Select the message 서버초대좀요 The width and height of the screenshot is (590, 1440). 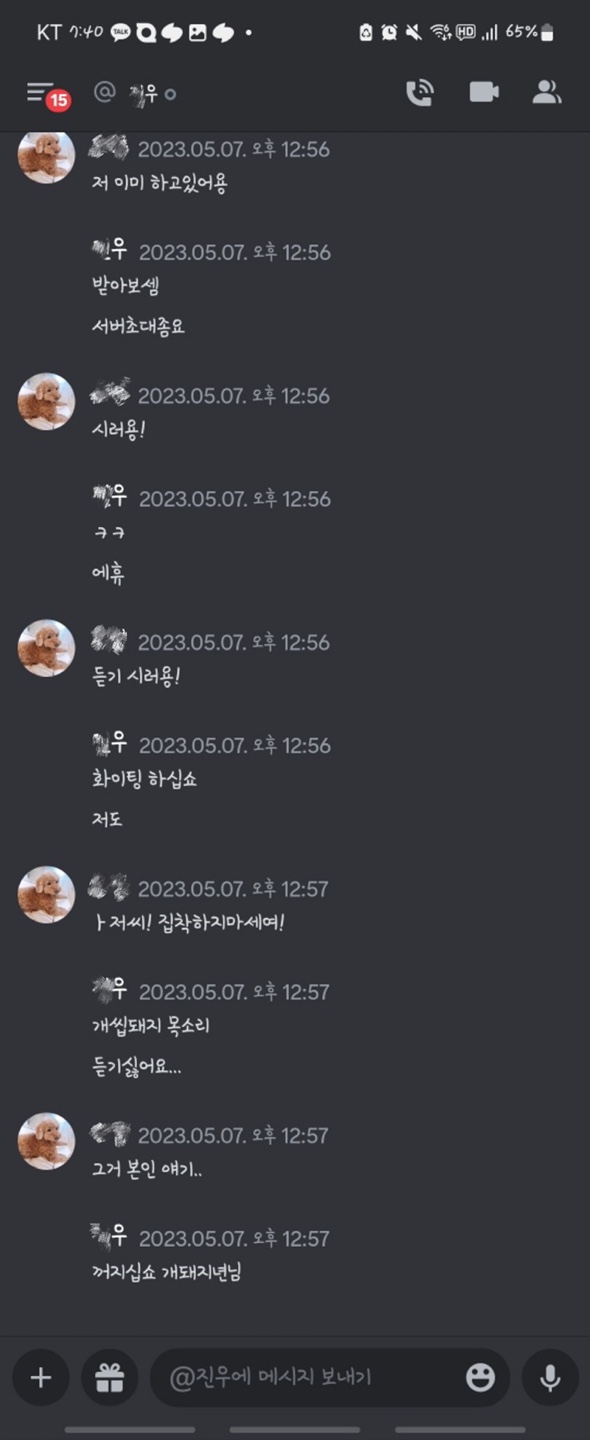pos(138,326)
